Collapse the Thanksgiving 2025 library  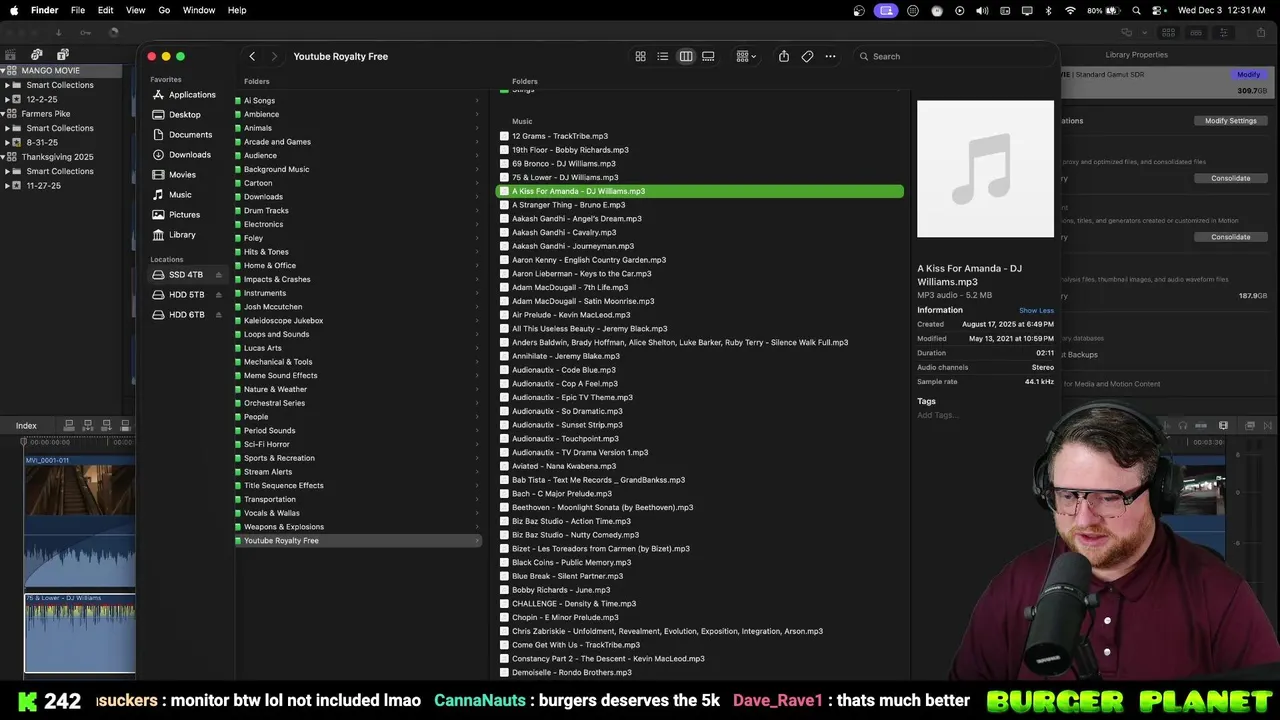pos(3,157)
